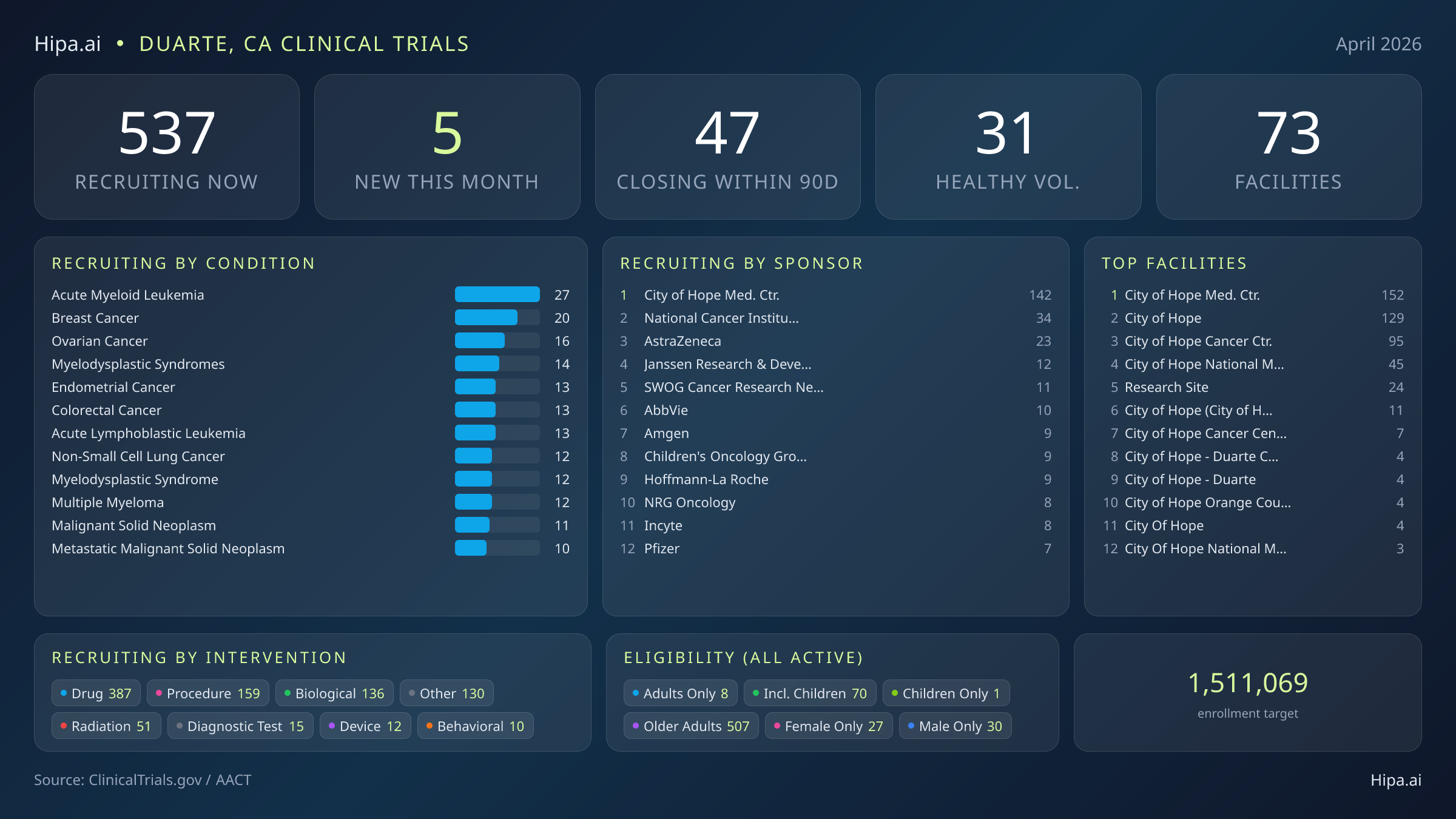Click the Janssen Research & Deve... row
1456x819 pixels.
coord(835,363)
